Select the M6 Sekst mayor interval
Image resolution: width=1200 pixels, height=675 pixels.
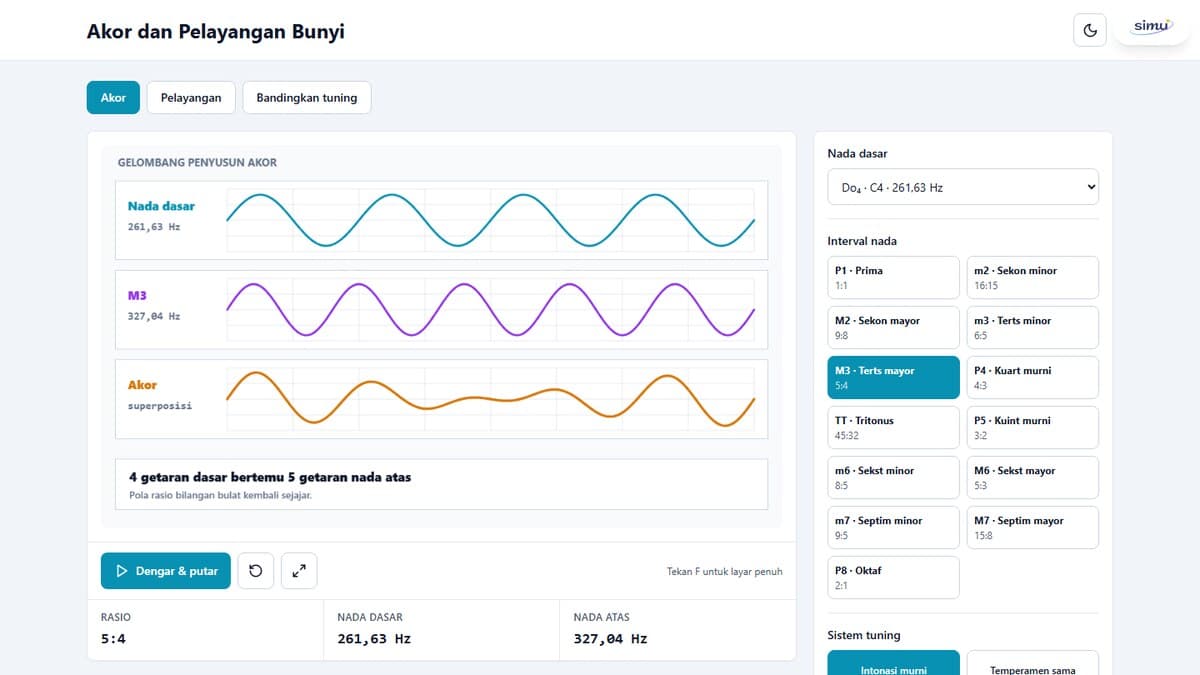tap(1032, 477)
